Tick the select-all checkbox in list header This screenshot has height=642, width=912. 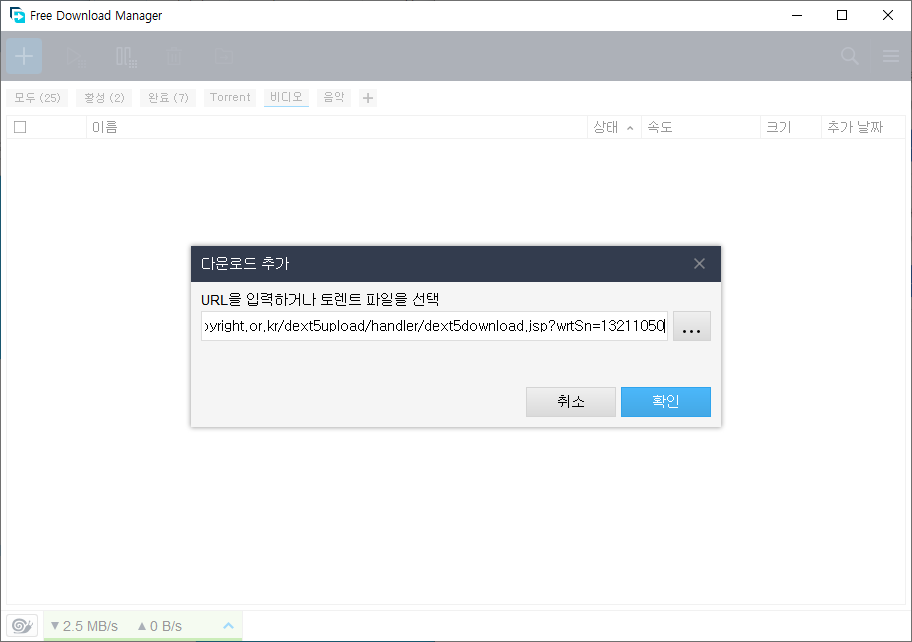tap(20, 127)
